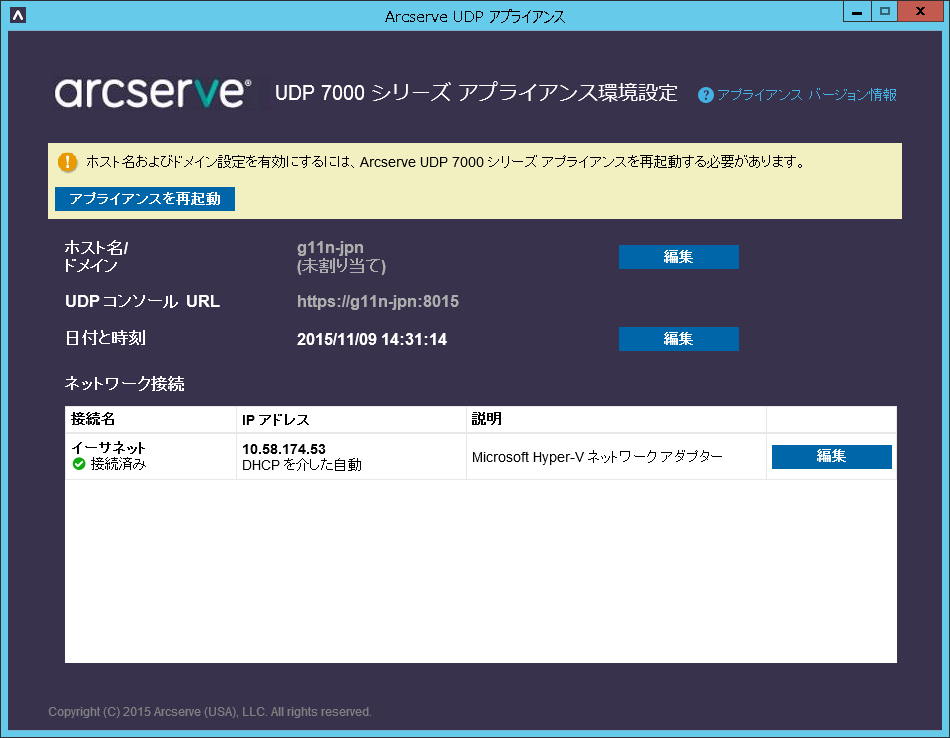This screenshot has height=738, width=950.
Task: Click the Copyright Arcserve footer text
Action: tap(210, 711)
